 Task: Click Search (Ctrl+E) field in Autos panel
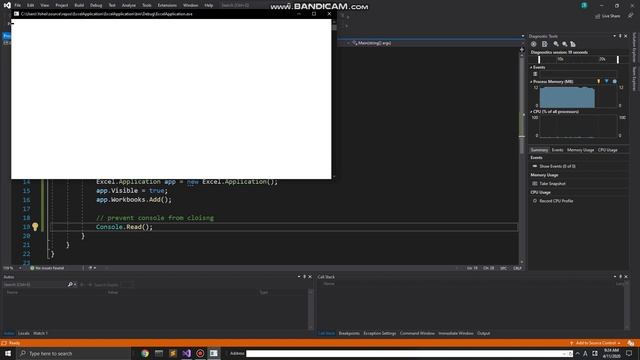point(34,284)
